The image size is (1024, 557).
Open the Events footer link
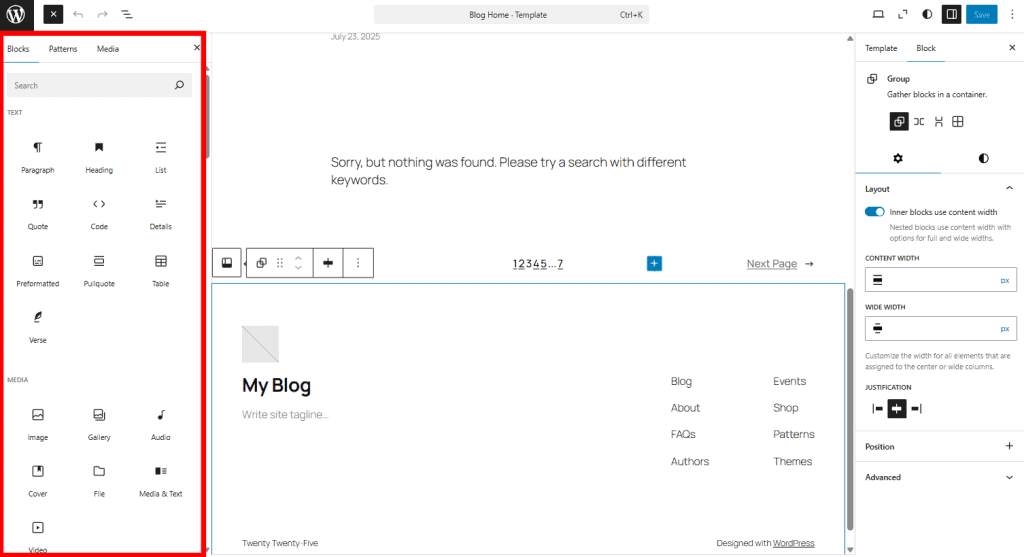(x=789, y=381)
